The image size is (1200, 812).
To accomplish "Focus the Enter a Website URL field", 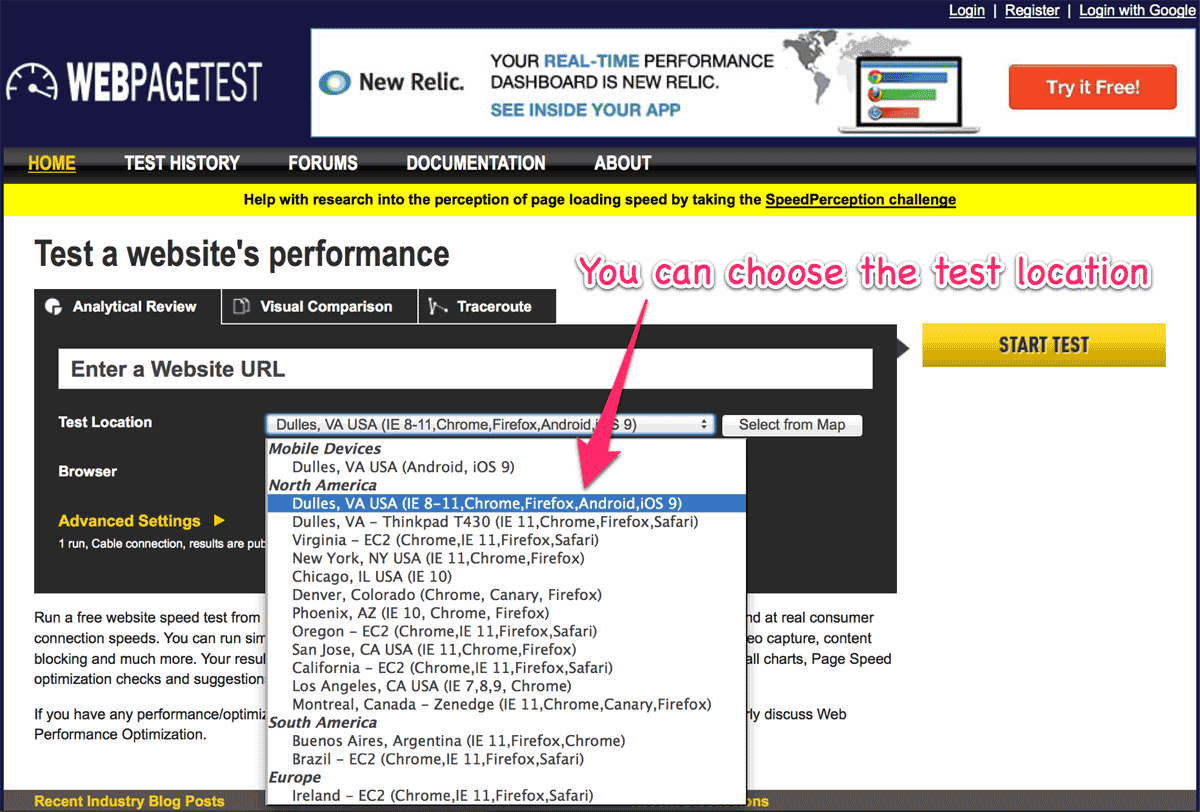I will click(465, 369).
